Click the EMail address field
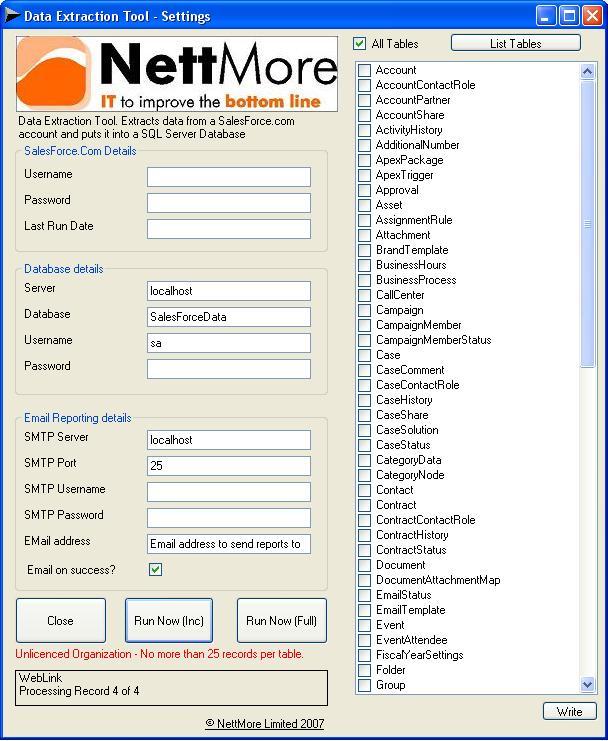This screenshot has height=741, width=608. coord(229,543)
